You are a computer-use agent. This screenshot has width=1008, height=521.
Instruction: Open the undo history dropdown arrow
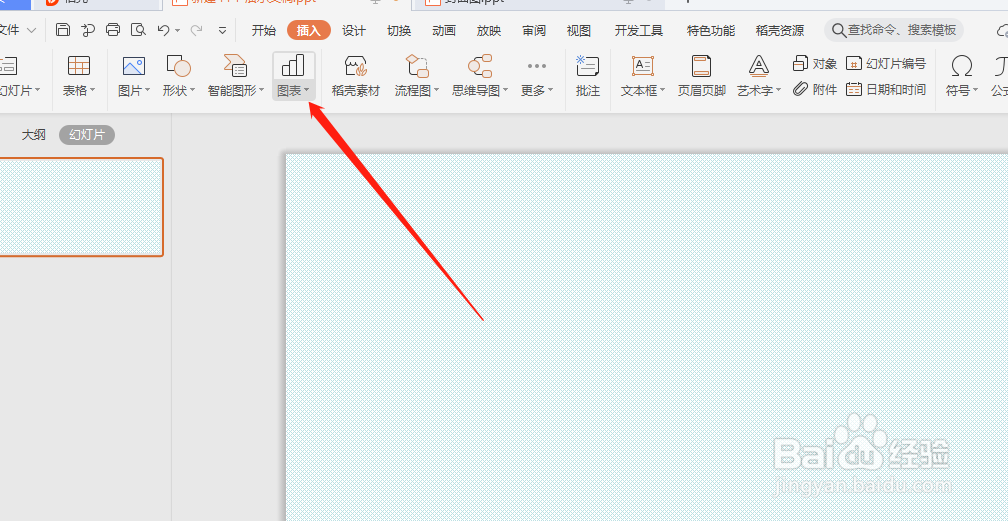click(177, 30)
